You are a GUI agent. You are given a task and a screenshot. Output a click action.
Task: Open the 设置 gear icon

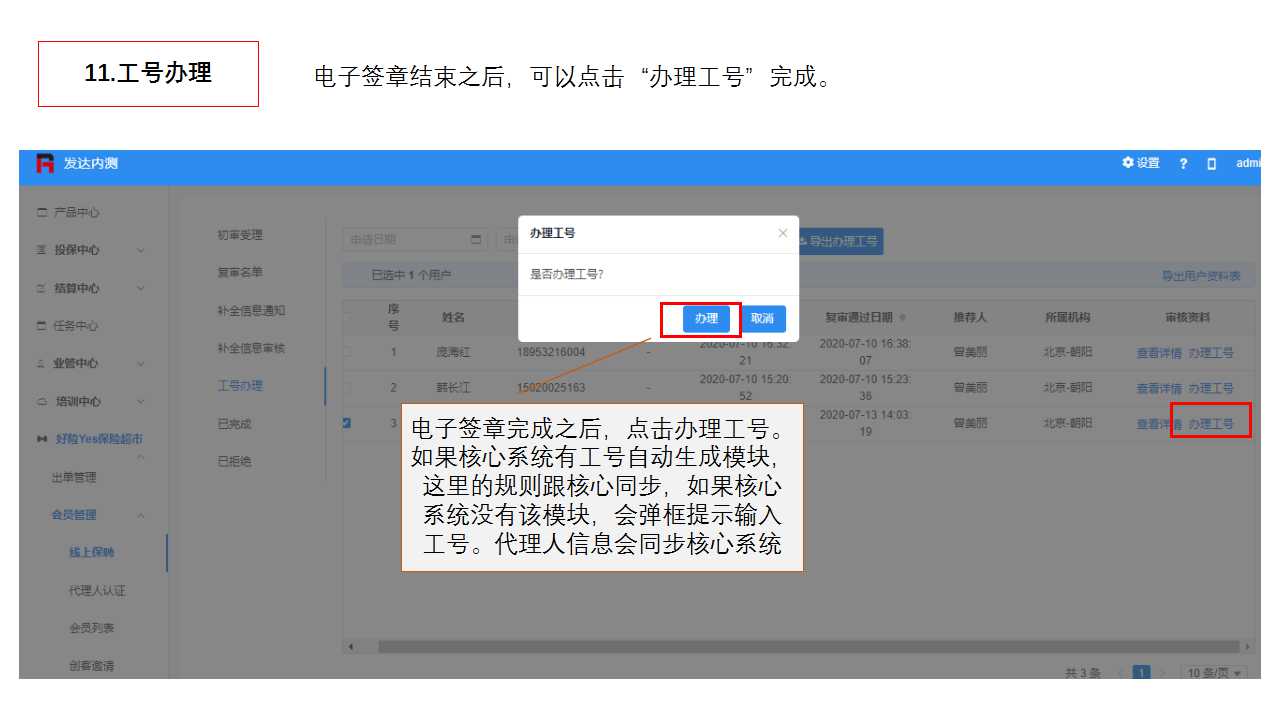[x=1128, y=163]
